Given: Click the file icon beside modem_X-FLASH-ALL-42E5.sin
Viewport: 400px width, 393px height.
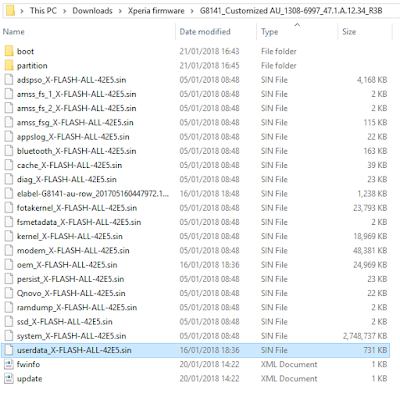Looking at the screenshot, I should coord(9,250).
